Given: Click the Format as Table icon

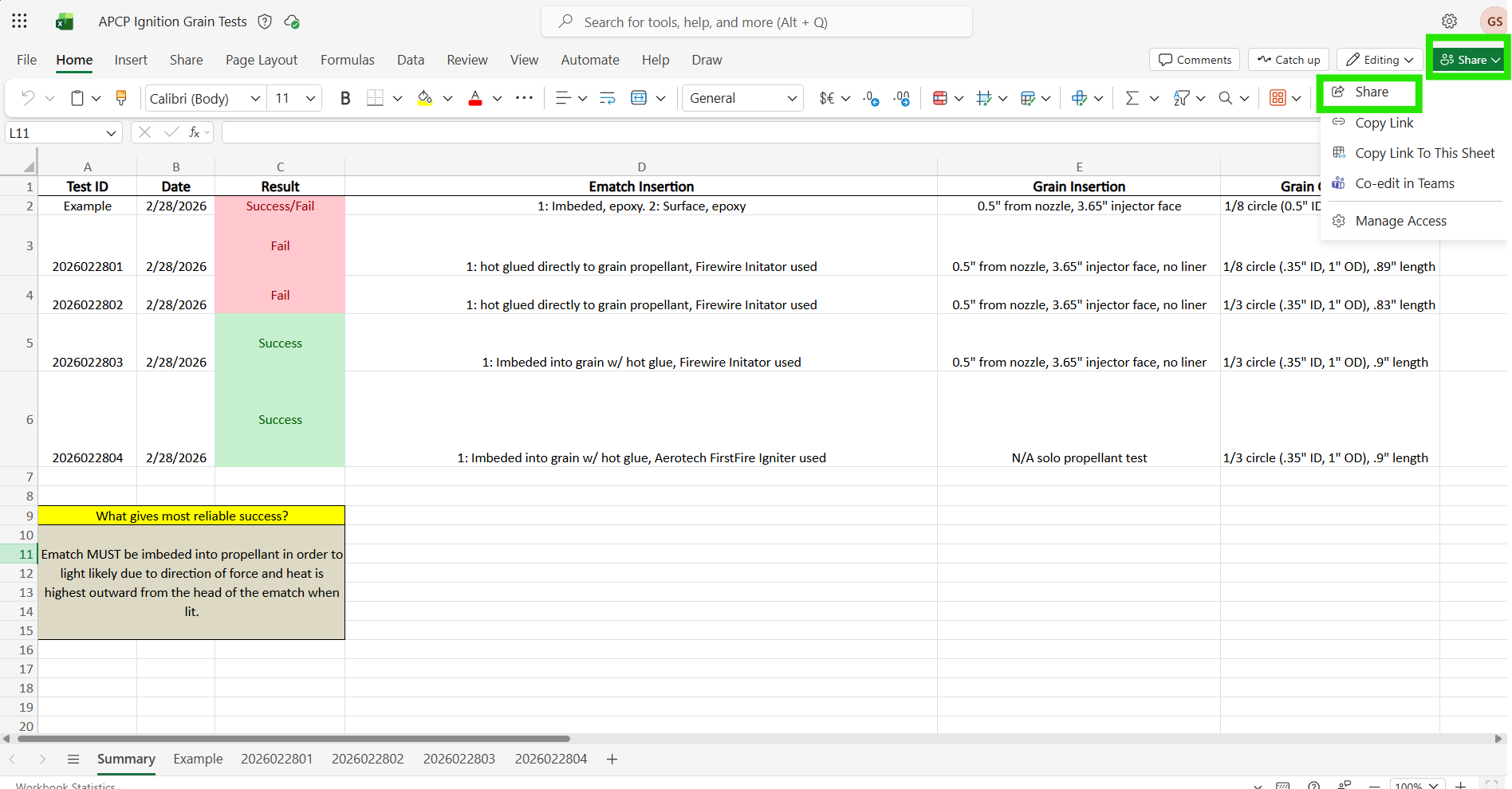Looking at the screenshot, I should tap(1028, 98).
